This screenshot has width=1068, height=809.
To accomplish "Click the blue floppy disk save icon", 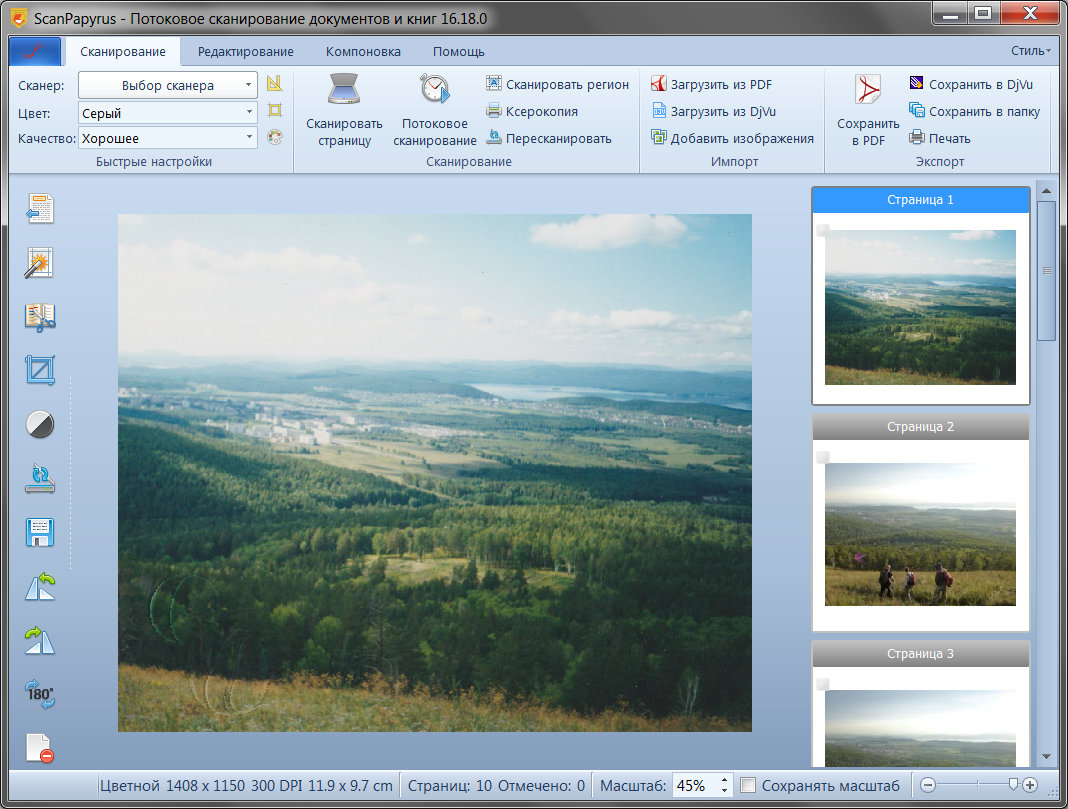I will (40, 532).
